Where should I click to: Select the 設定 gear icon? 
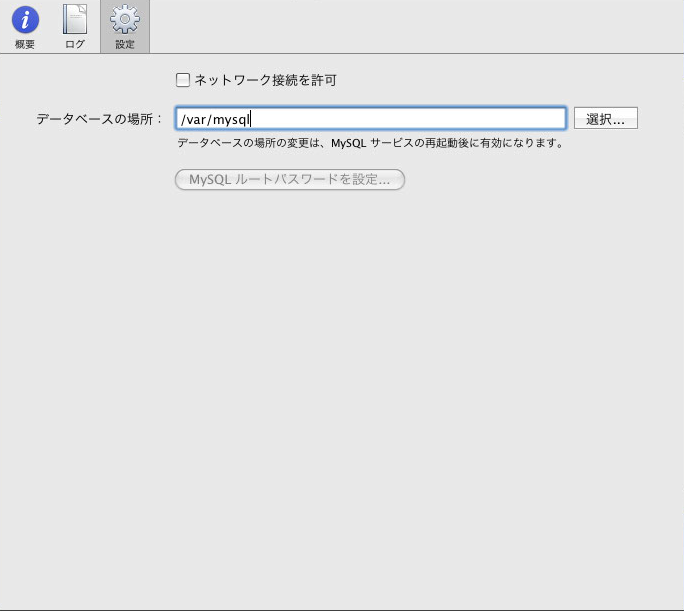125,19
